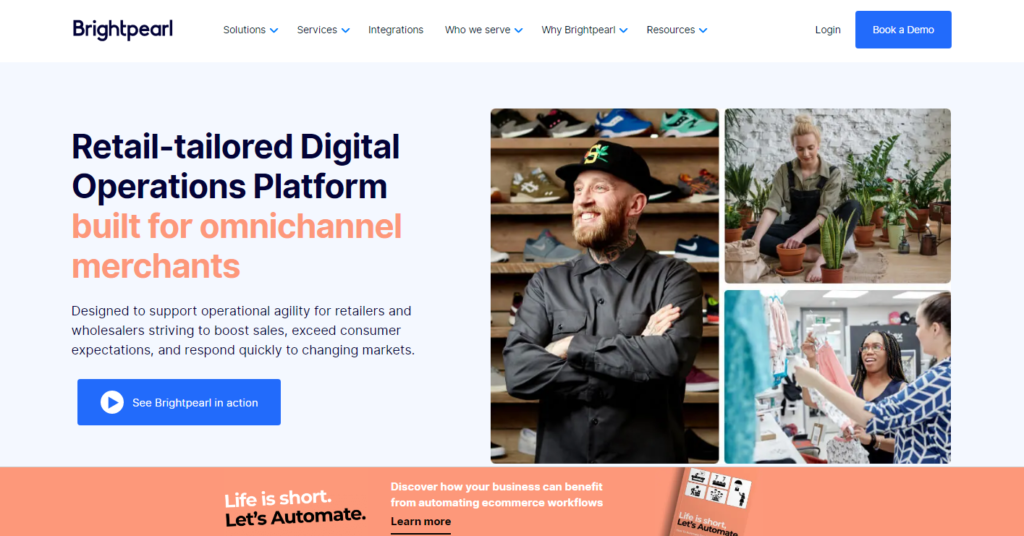Open the Integrations menu item
Viewport: 1024px width, 536px height.
396,30
